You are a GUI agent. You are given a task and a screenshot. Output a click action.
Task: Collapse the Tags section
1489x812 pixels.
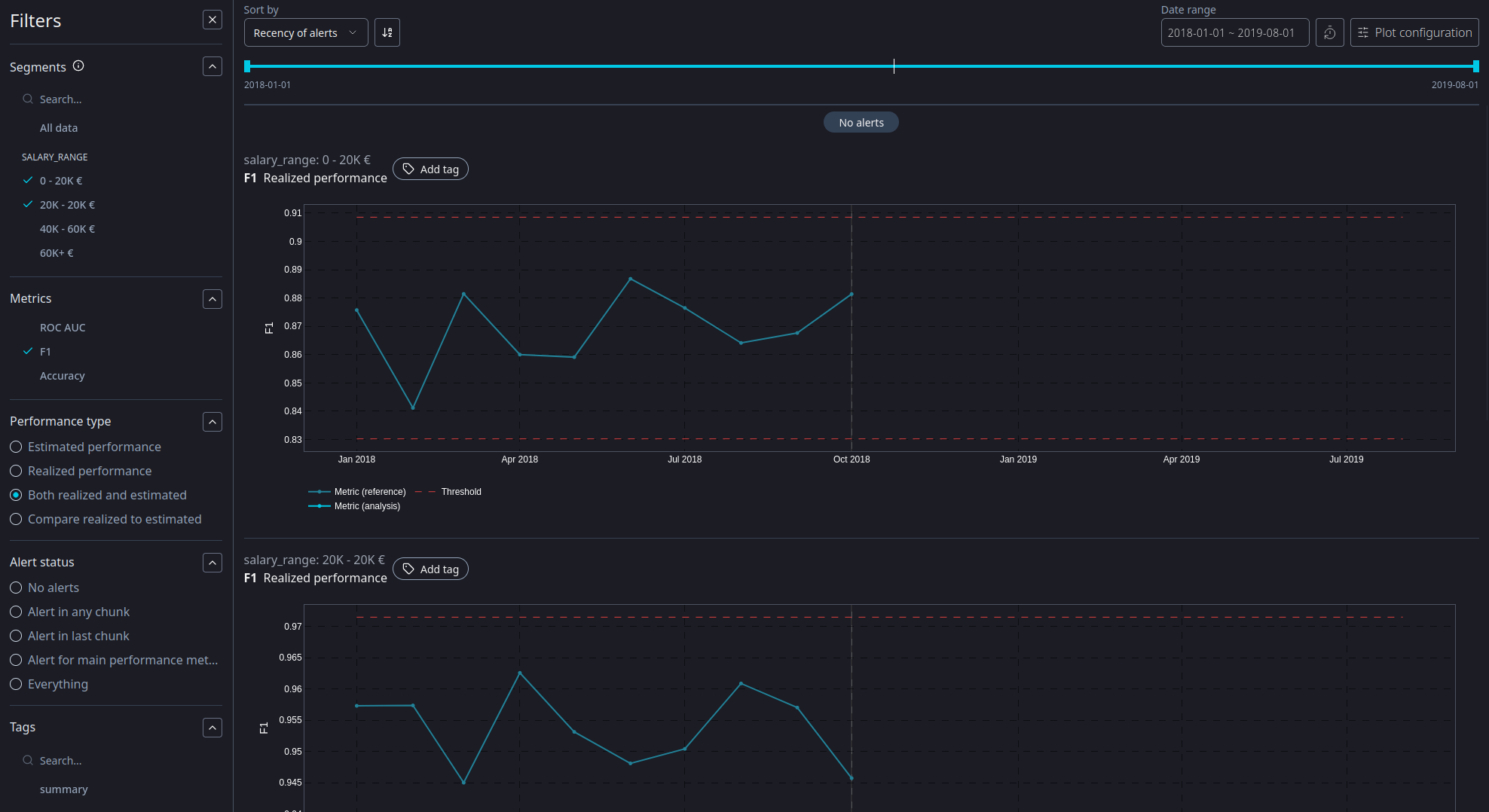212,728
